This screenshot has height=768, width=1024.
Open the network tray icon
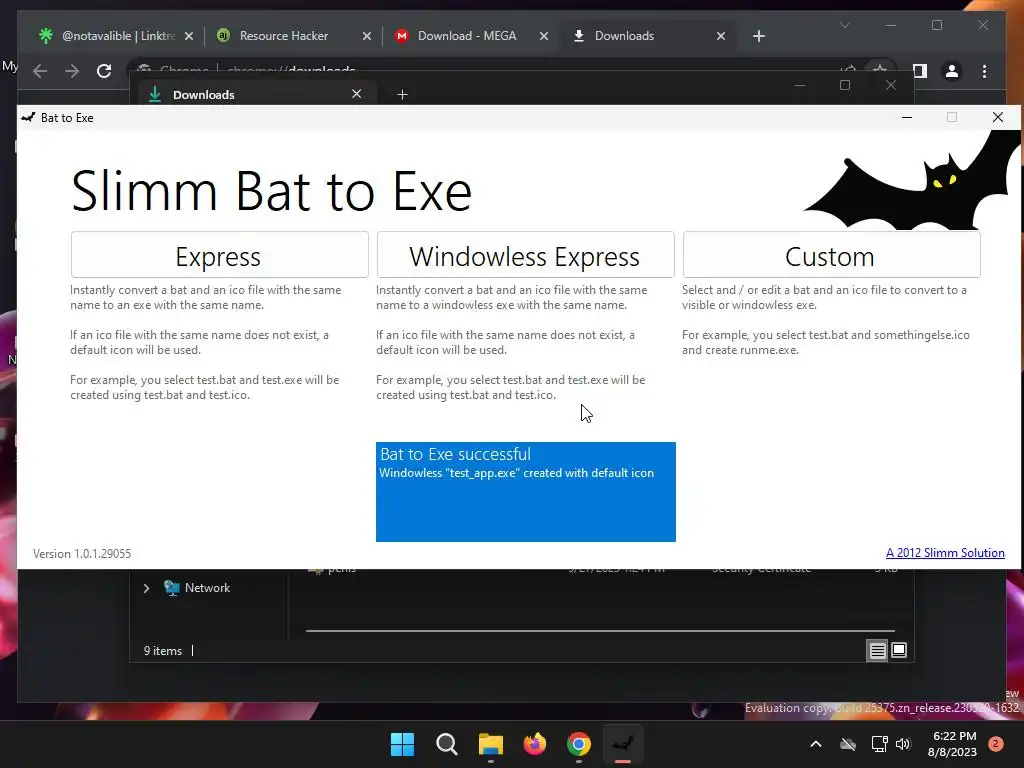point(879,744)
